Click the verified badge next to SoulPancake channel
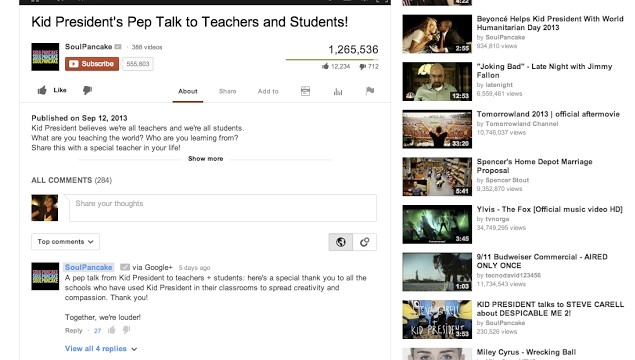Viewport: 635px width, 360px height. pyautogui.click(x=118, y=47)
